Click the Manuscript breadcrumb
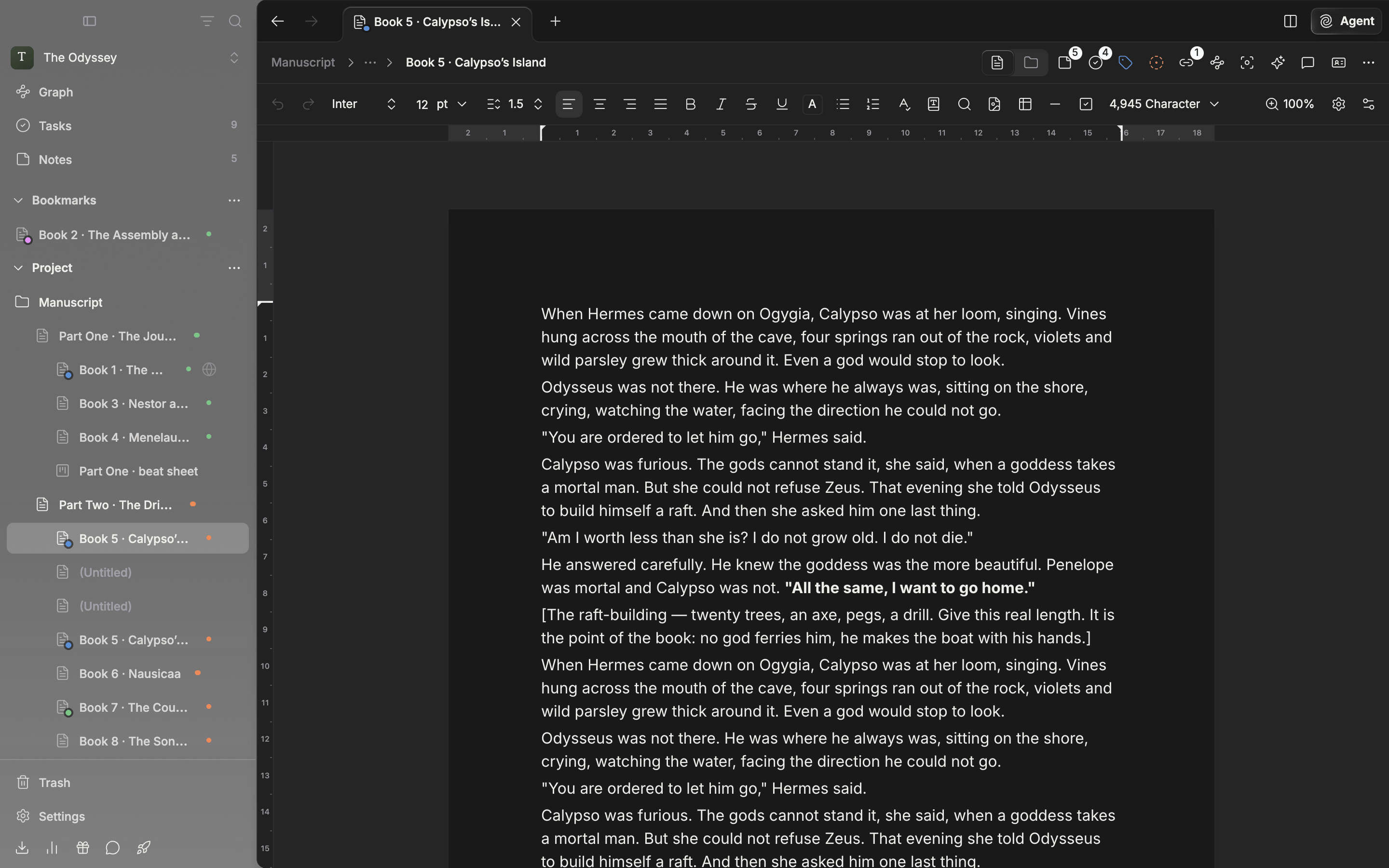 303,63
